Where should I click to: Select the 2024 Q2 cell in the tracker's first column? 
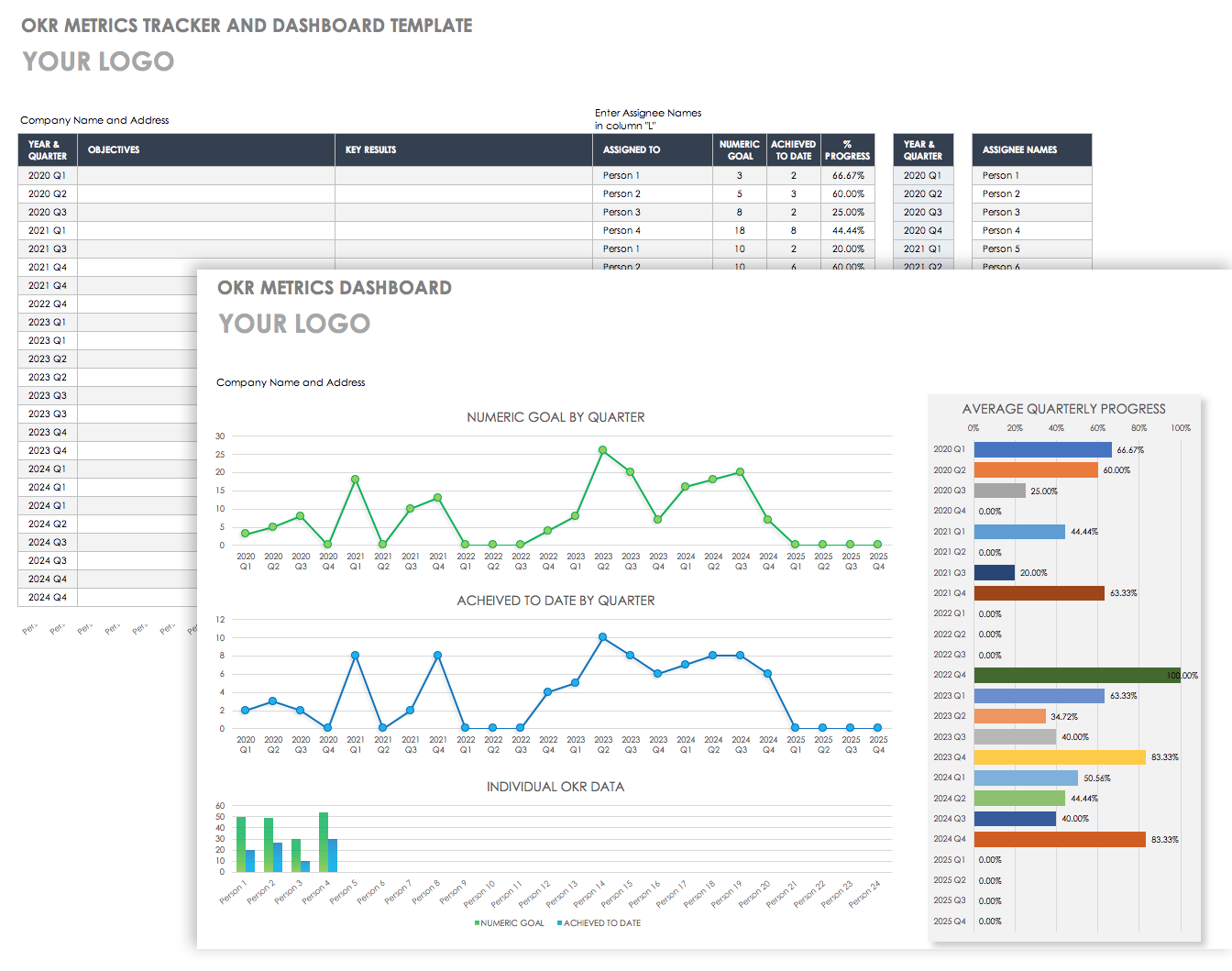coord(48,524)
